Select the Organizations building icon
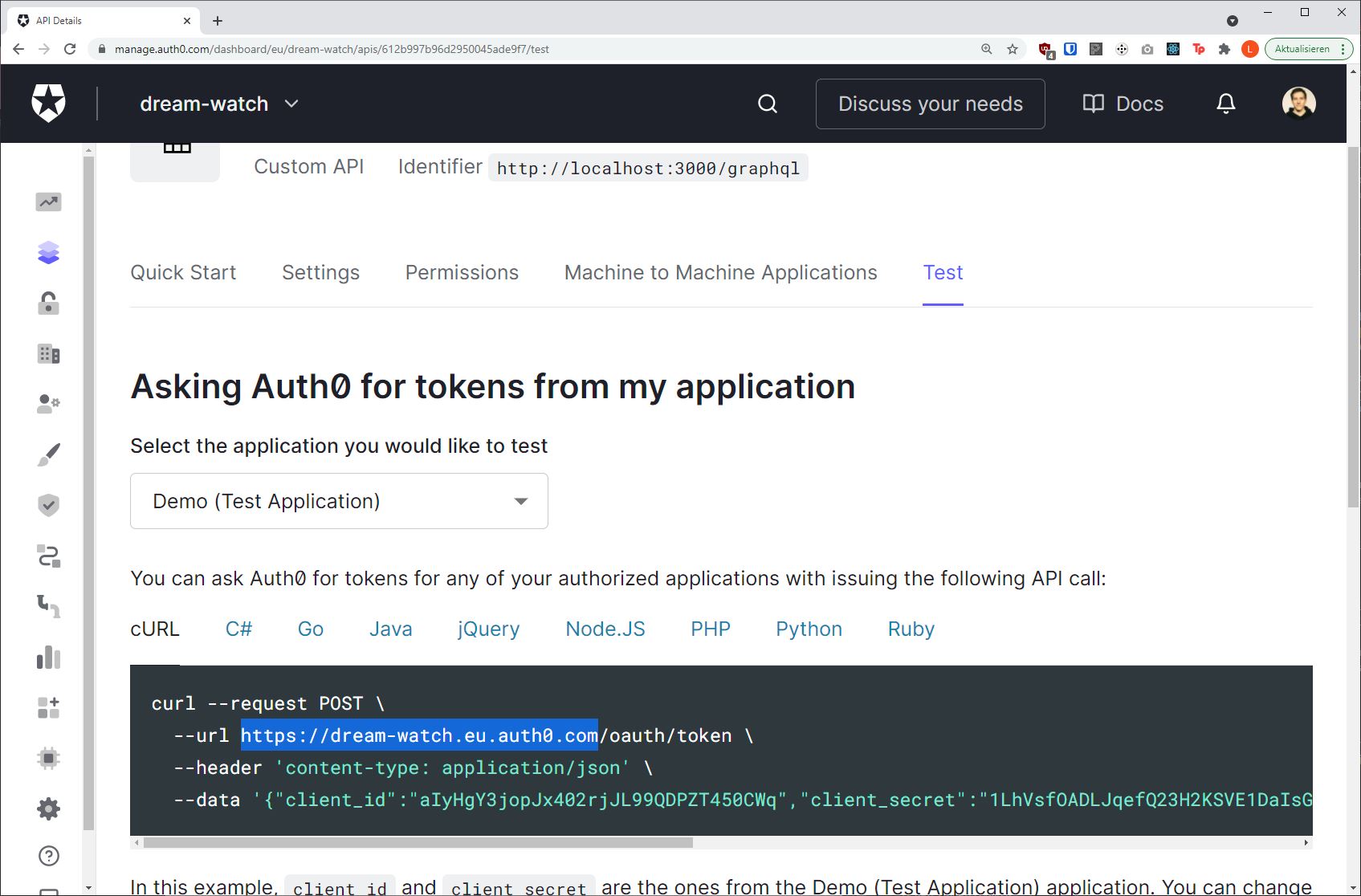 [x=48, y=354]
